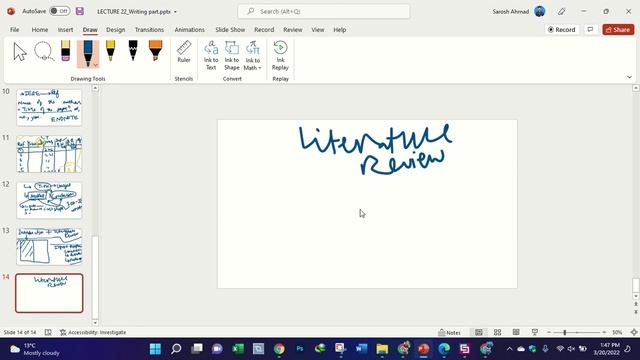Select the arrow selection tool in Drawing Tools

tap(20, 52)
